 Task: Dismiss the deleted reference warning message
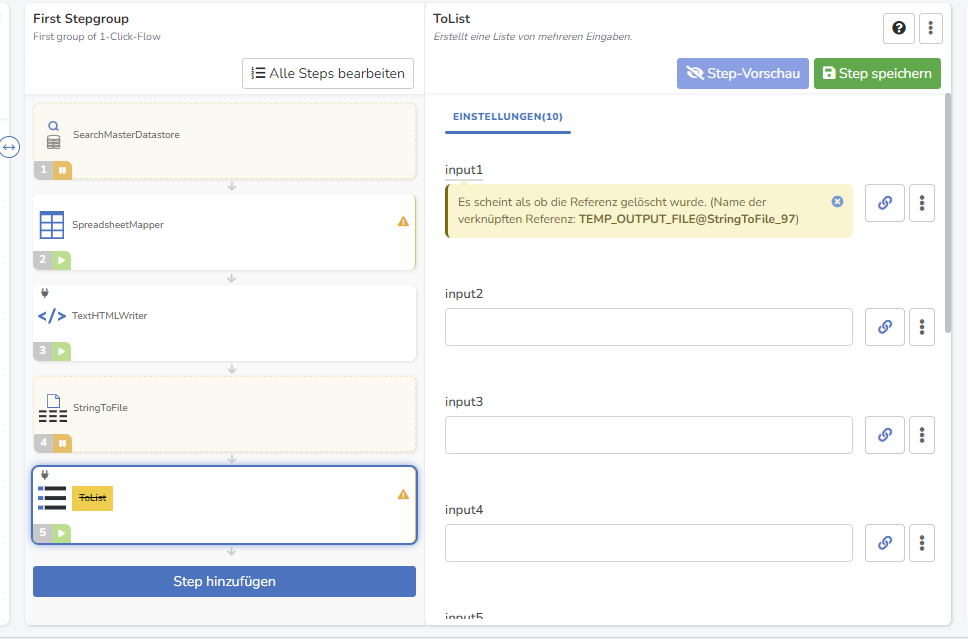pyautogui.click(x=837, y=201)
